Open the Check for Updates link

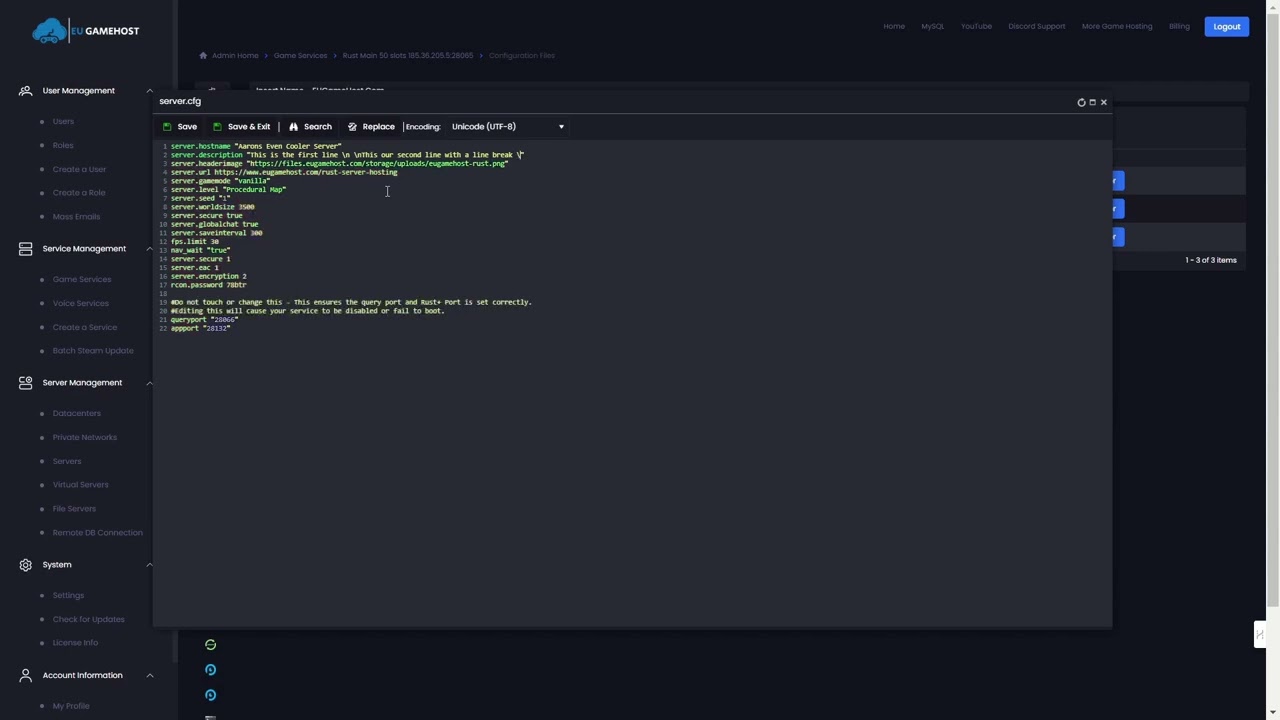88,620
